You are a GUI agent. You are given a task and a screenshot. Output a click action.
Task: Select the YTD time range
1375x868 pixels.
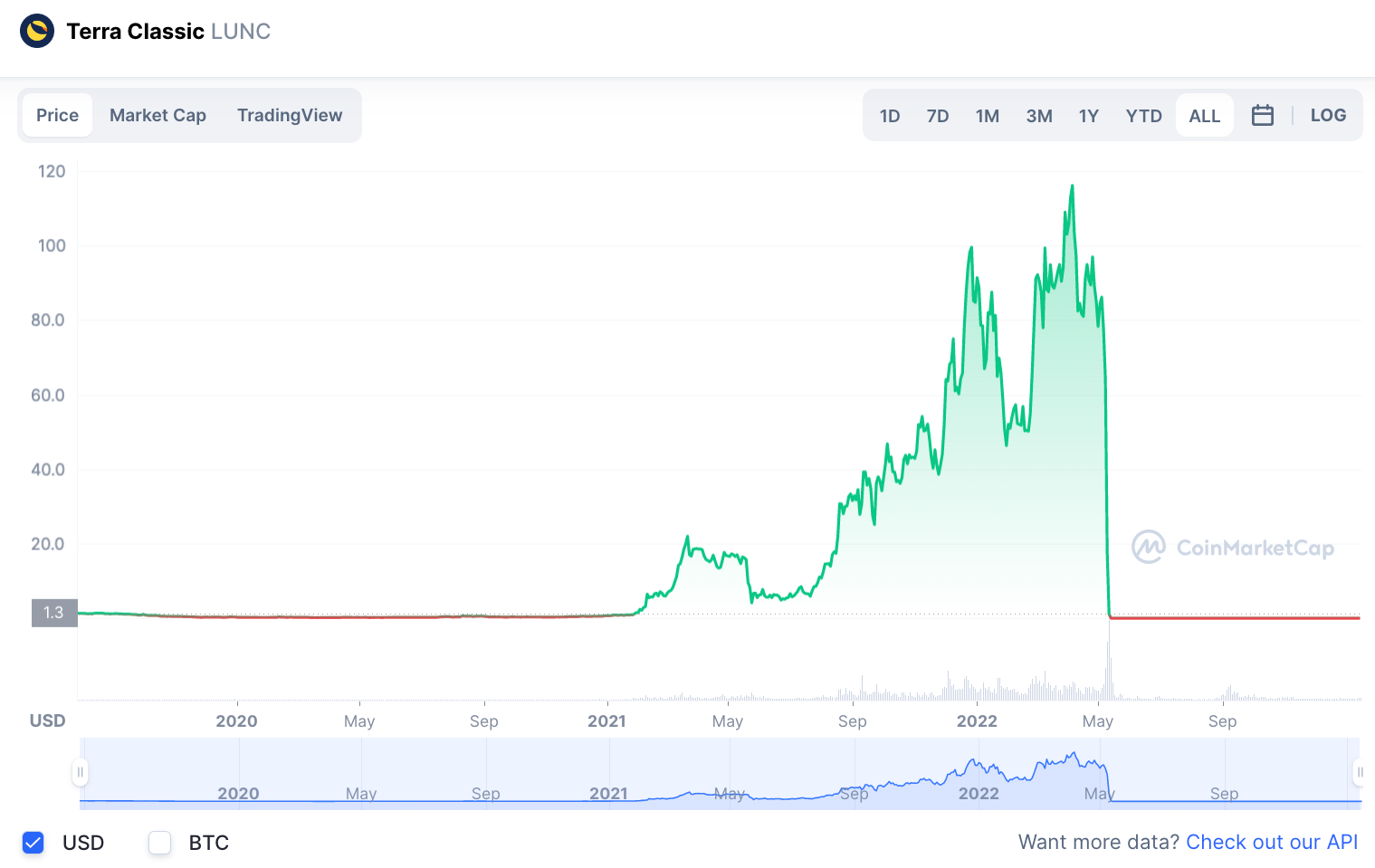(x=1144, y=116)
